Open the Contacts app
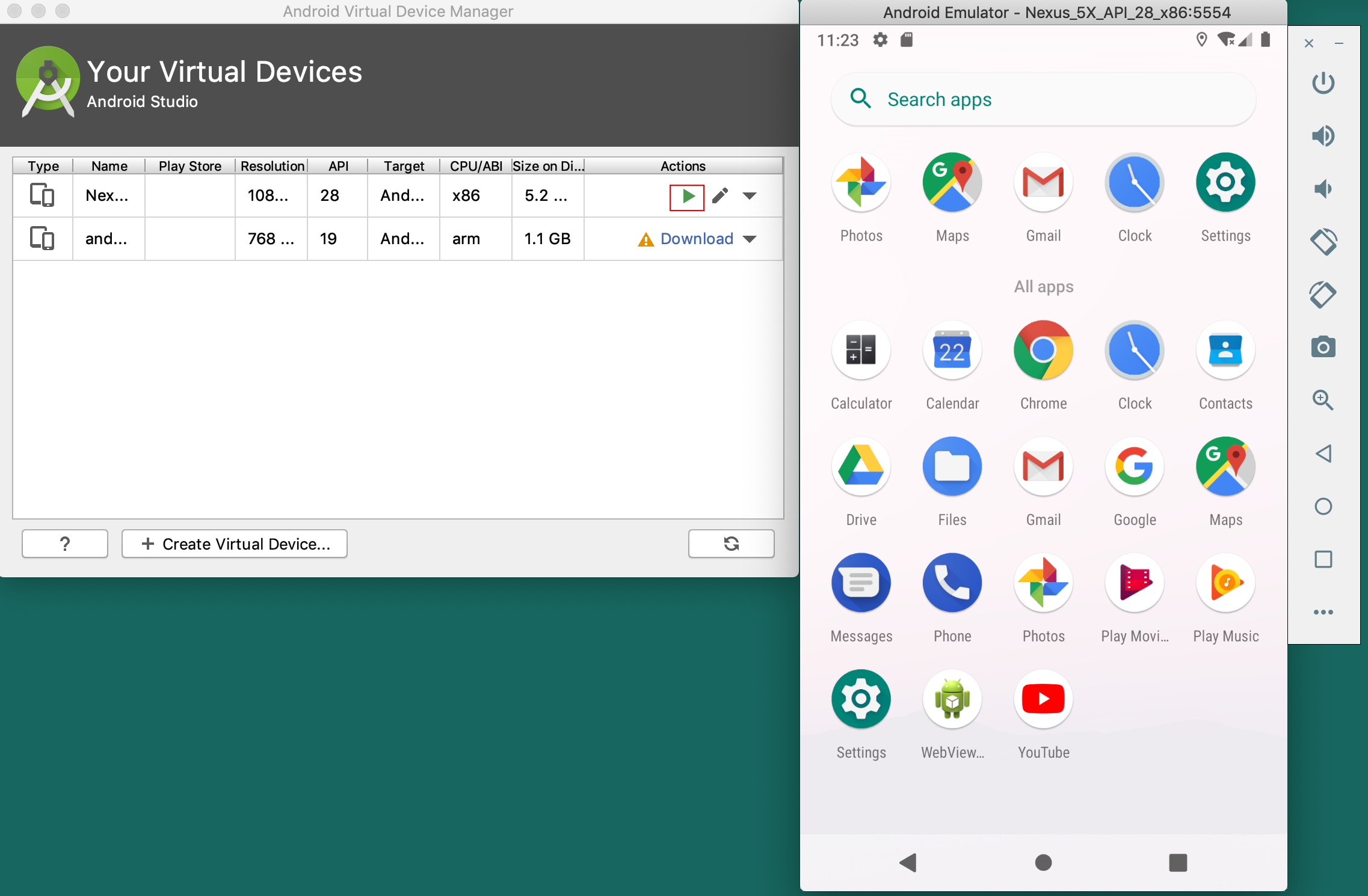 (1226, 365)
